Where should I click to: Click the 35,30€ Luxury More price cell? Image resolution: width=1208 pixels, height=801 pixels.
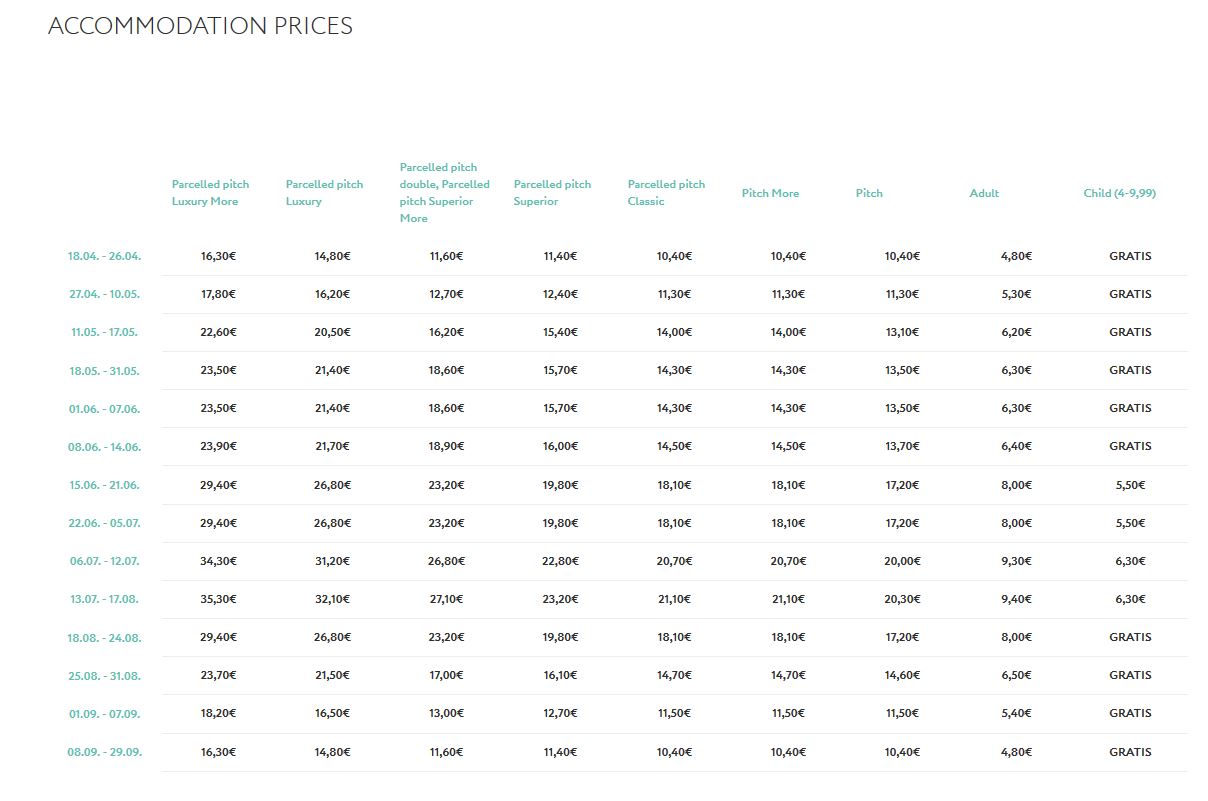[x=218, y=599]
